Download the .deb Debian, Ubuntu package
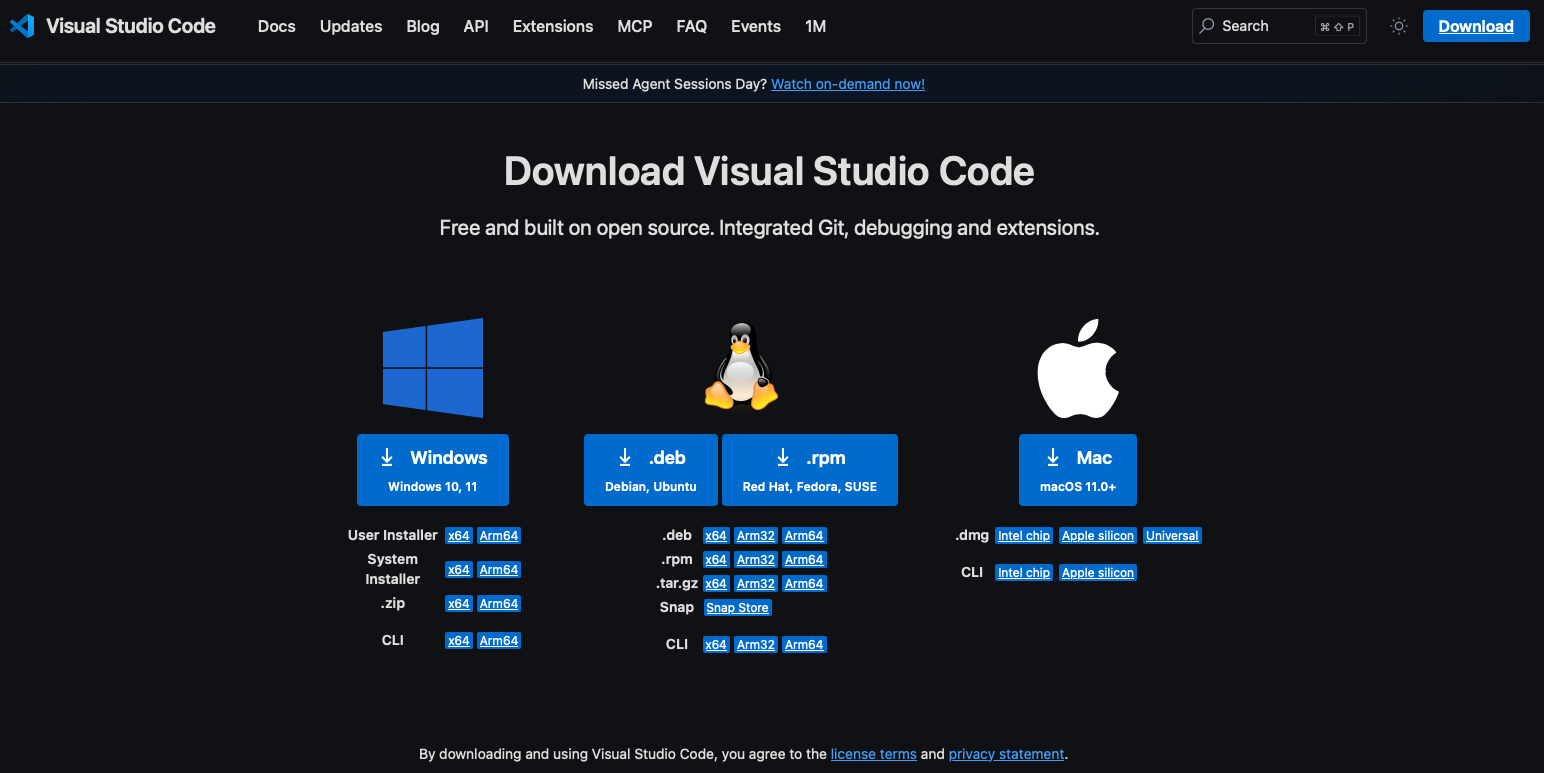The height and width of the screenshot is (773, 1544). pos(651,469)
